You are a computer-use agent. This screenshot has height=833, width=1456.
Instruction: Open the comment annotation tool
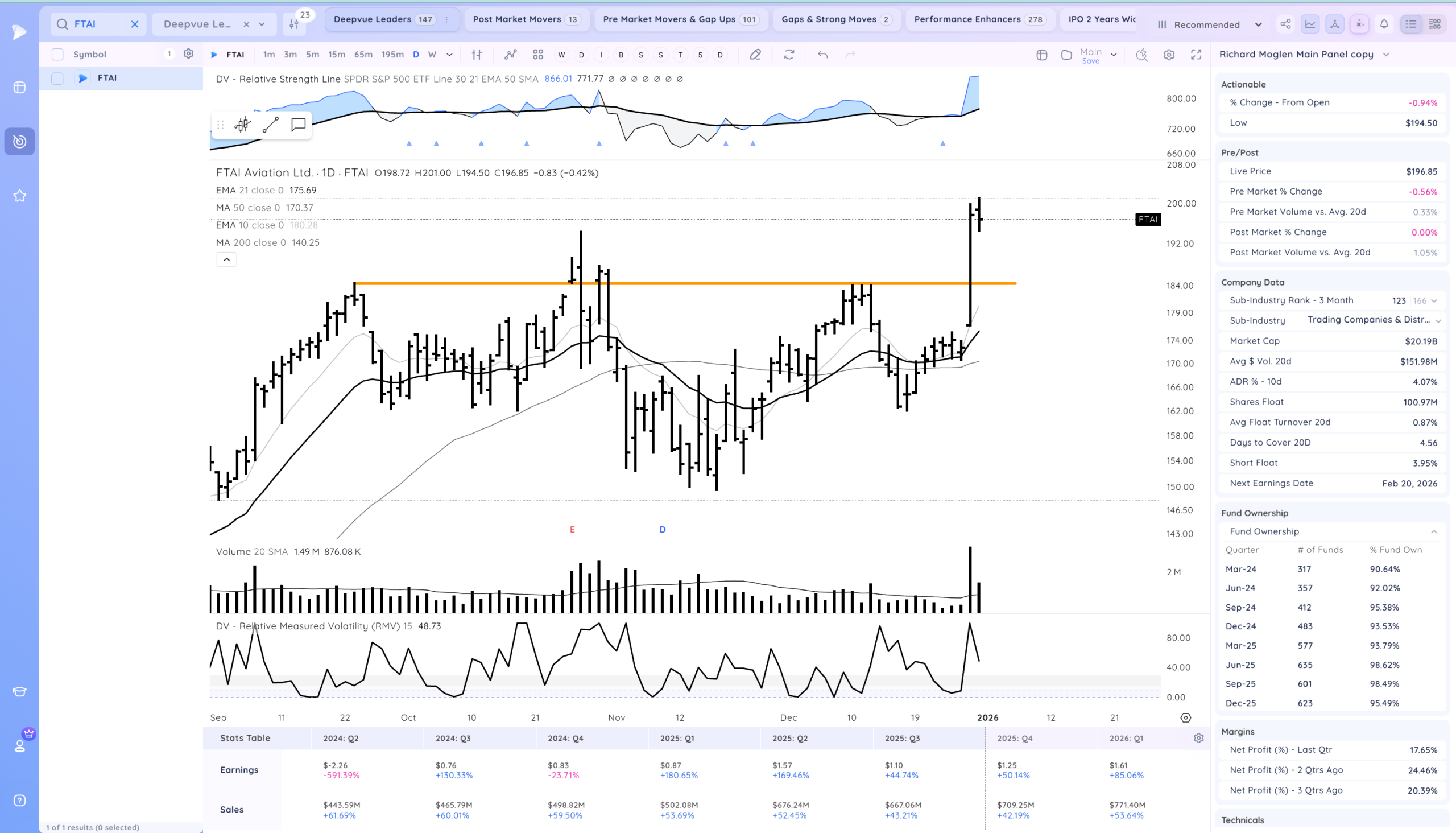[x=298, y=125]
